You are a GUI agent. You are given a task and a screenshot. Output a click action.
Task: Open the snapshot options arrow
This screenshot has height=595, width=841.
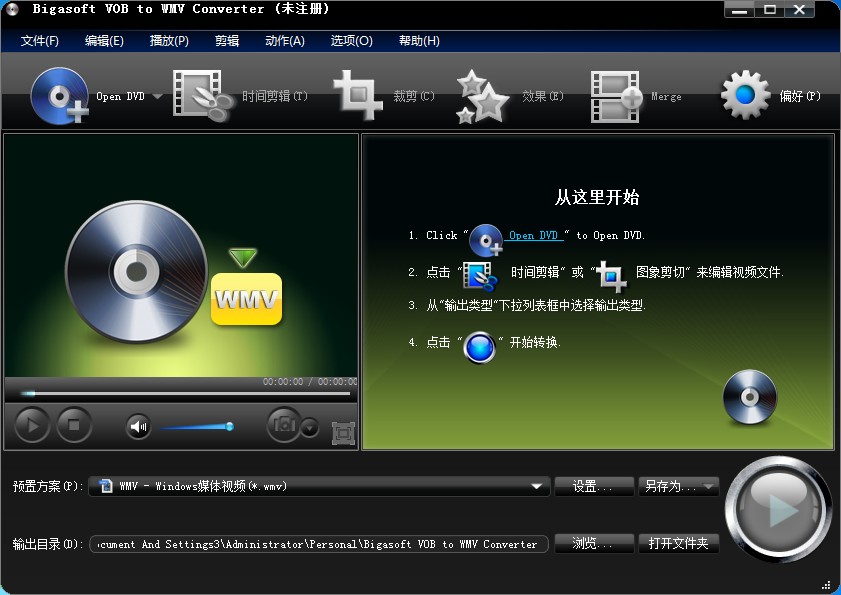[x=308, y=427]
